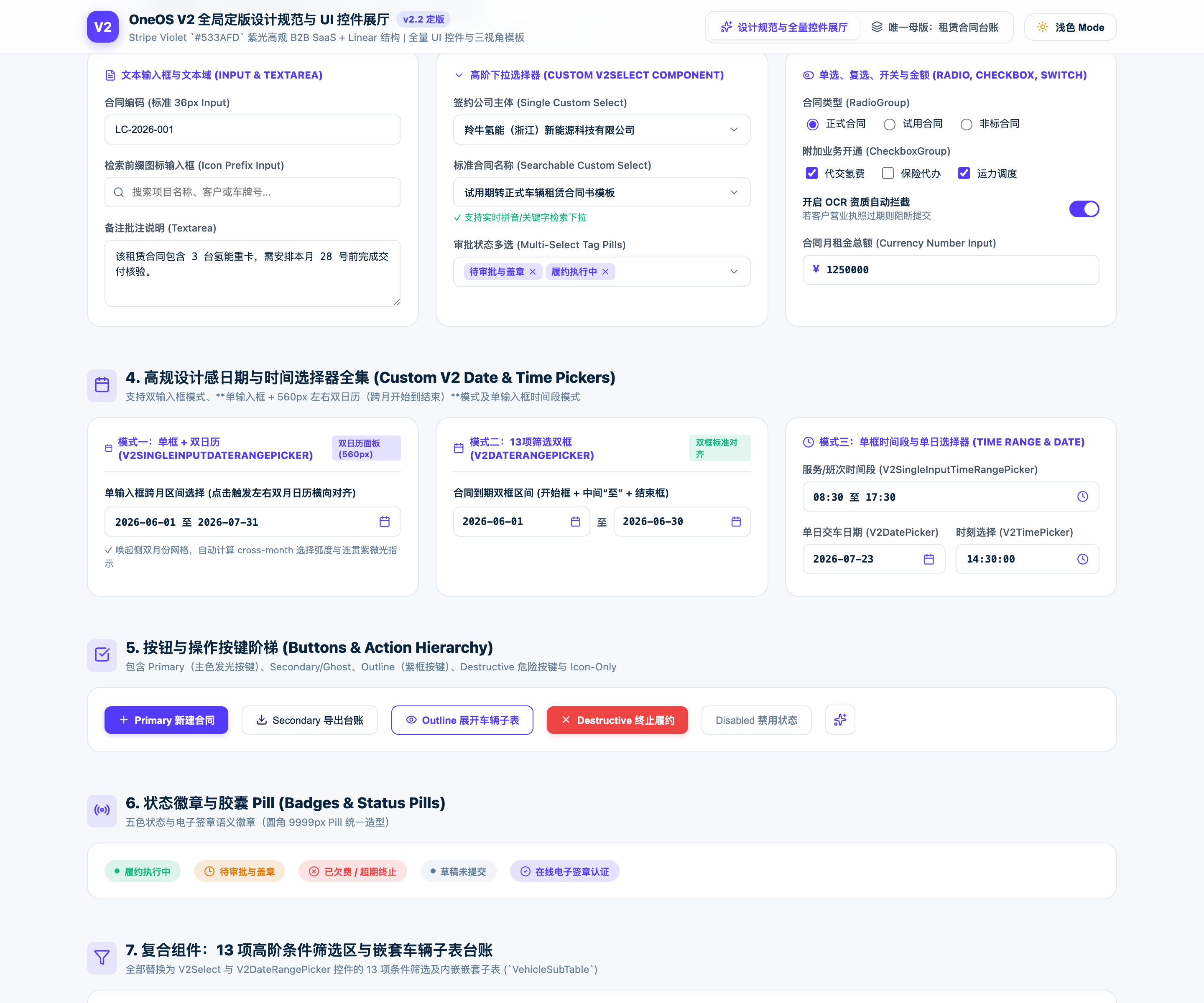The image size is (1204, 1003).
Task: Click the 在线电子签章认证 purple pill
Action: click(x=564, y=871)
